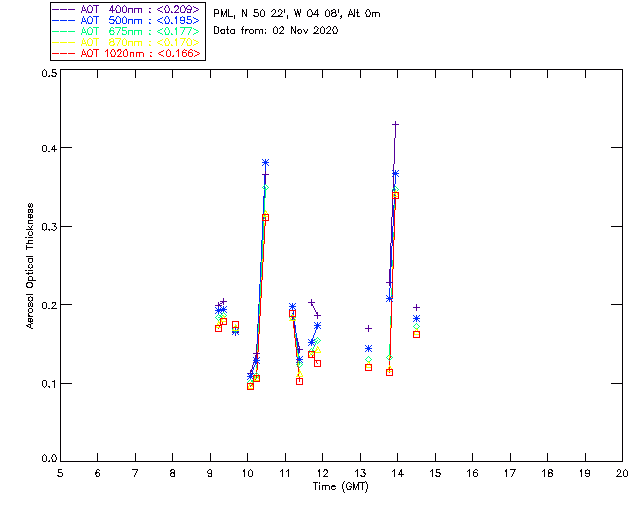
Task: Click the 0.2 y-axis tick label
Action: [x=49, y=305]
